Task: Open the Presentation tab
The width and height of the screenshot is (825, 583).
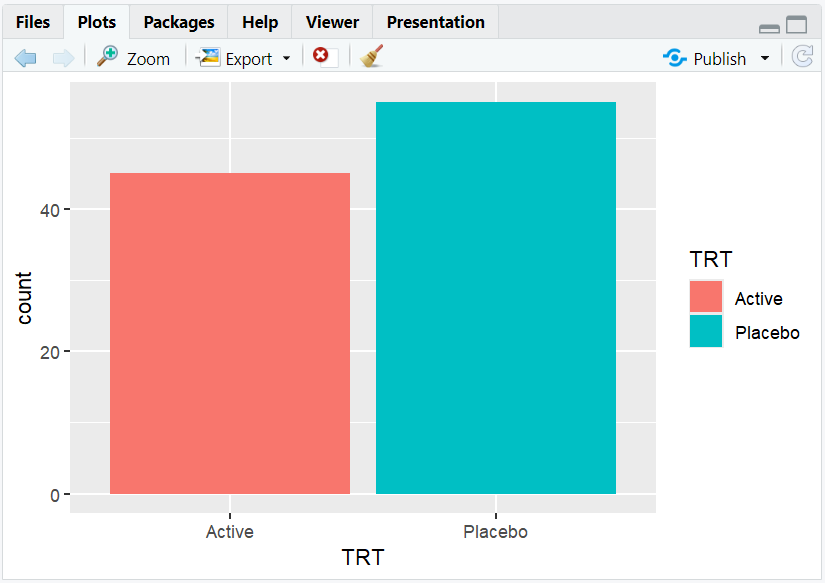Action: coord(435,22)
